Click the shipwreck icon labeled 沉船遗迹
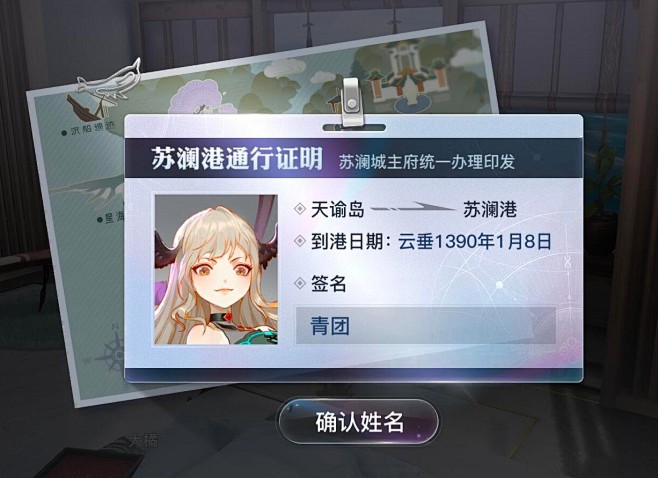Screen dimensions: 658x478 click(87, 108)
